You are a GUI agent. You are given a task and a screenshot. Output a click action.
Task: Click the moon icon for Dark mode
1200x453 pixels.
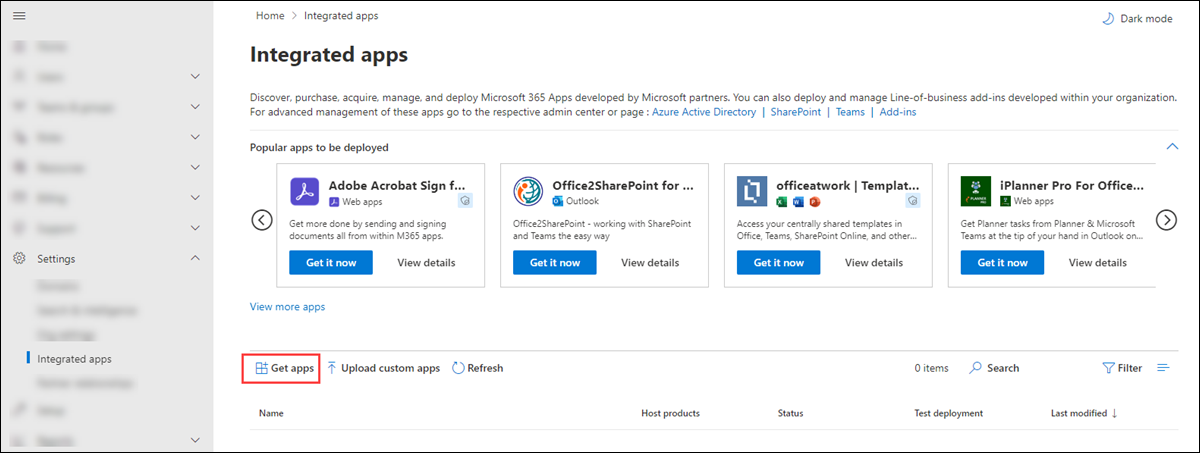(1107, 18)
